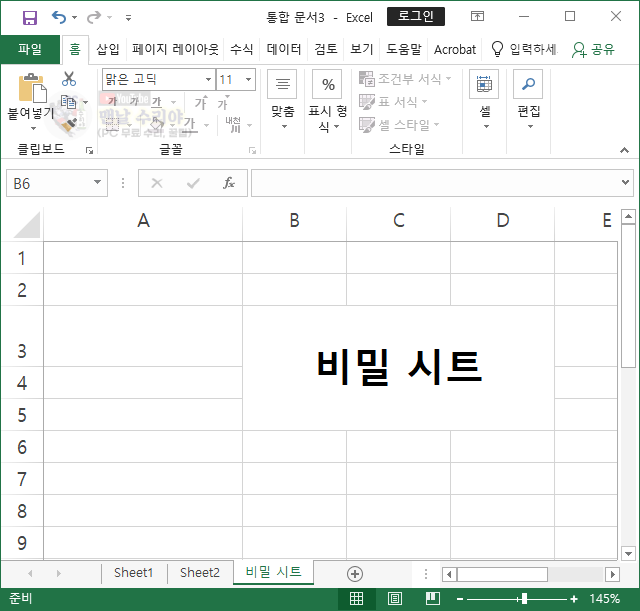
Task: Open the 페이지 레이아웃 tab
Action: (175, 49)
